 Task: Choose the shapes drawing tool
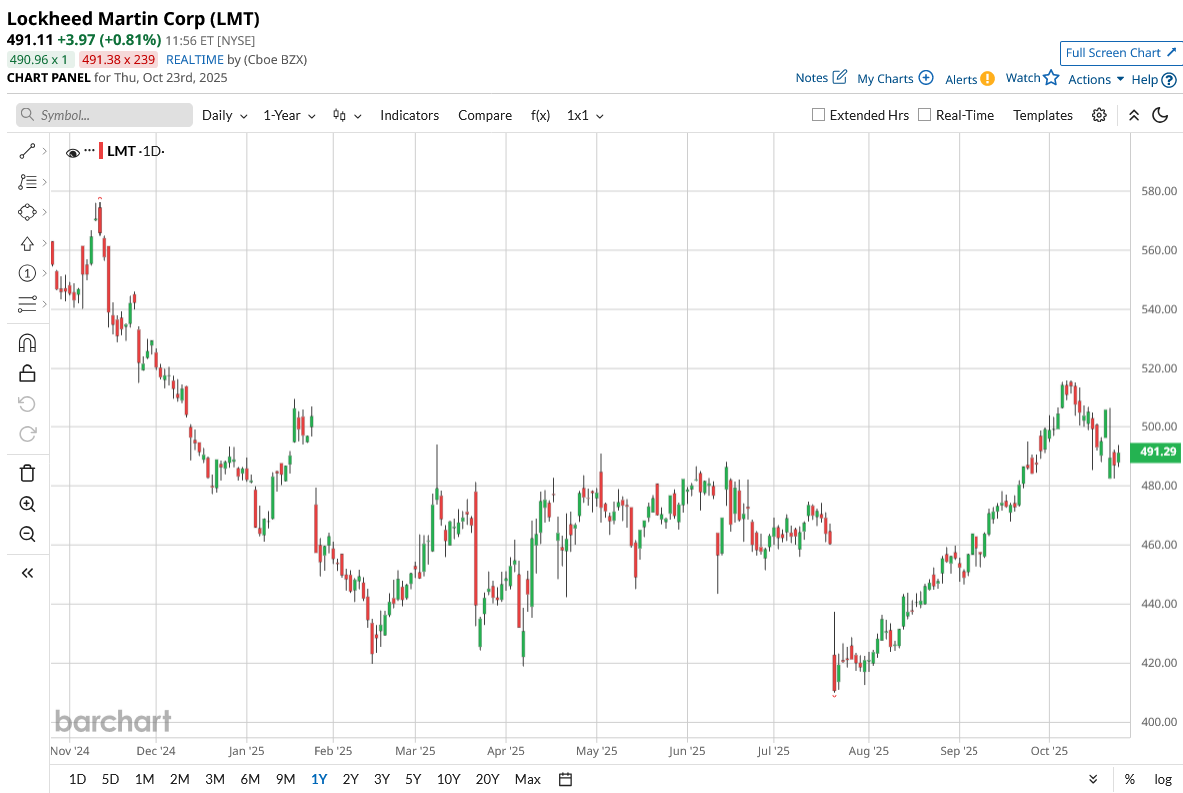[27, 212]
